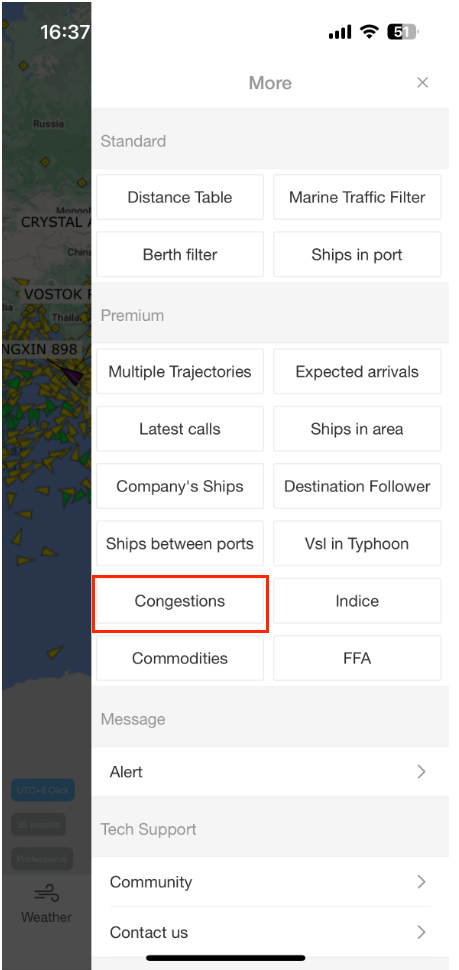The width and height of the screenshot is (459, 970).
Task: Open Commodities section
Action: tap(180, 658)
